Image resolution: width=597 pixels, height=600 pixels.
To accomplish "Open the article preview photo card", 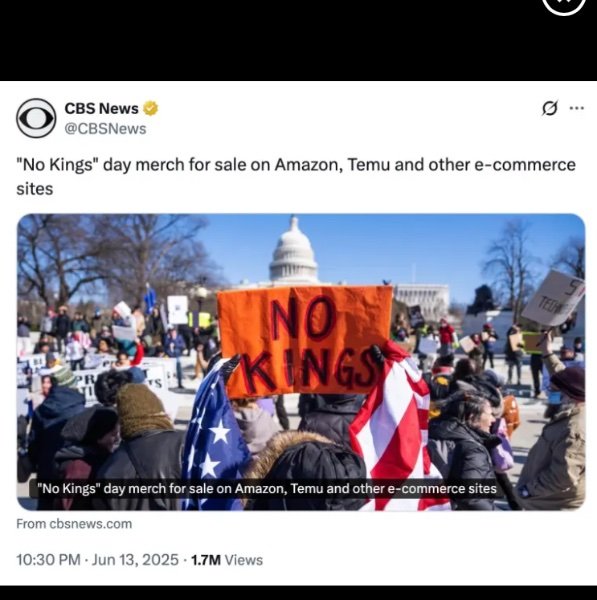I will click(x=301, y=362).
